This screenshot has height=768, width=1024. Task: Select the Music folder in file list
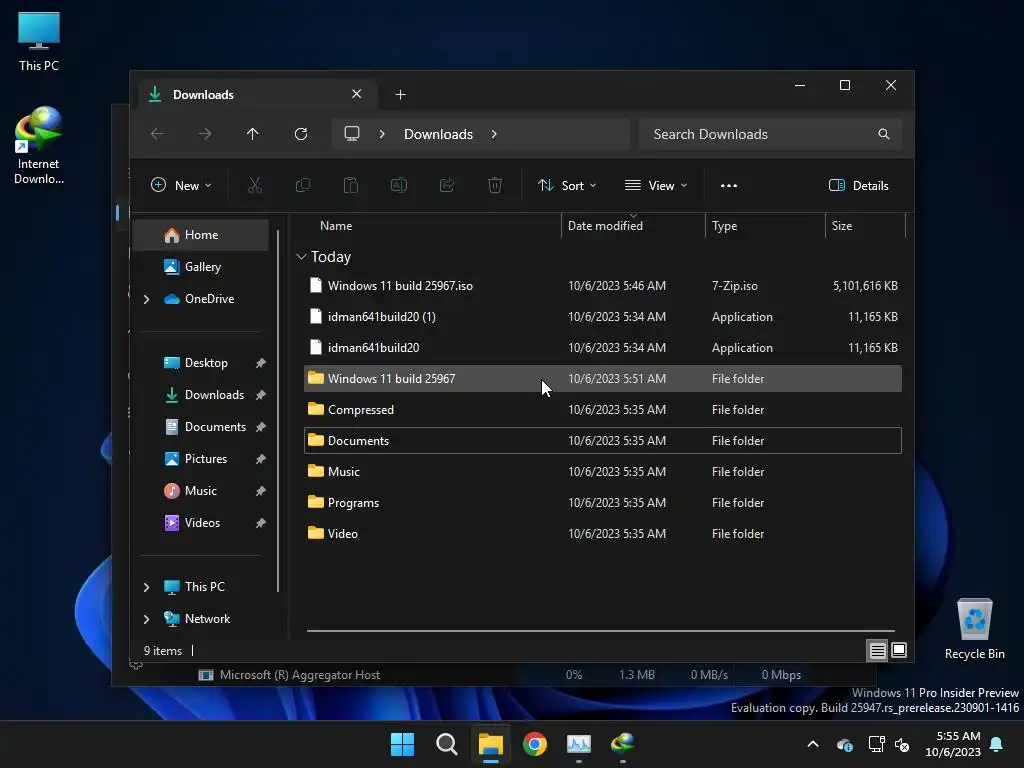(603, 472)
